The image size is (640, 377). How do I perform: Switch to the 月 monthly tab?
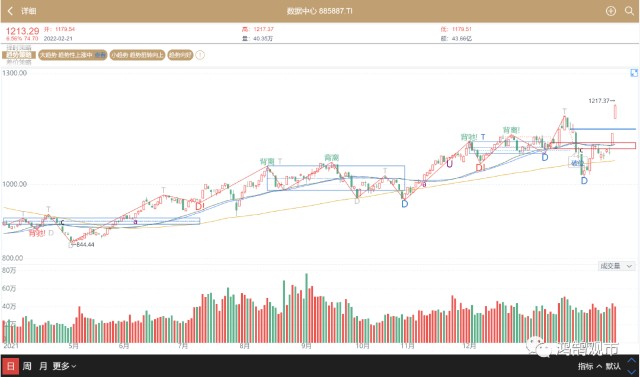pyautogui.click(x=43, y=366)
